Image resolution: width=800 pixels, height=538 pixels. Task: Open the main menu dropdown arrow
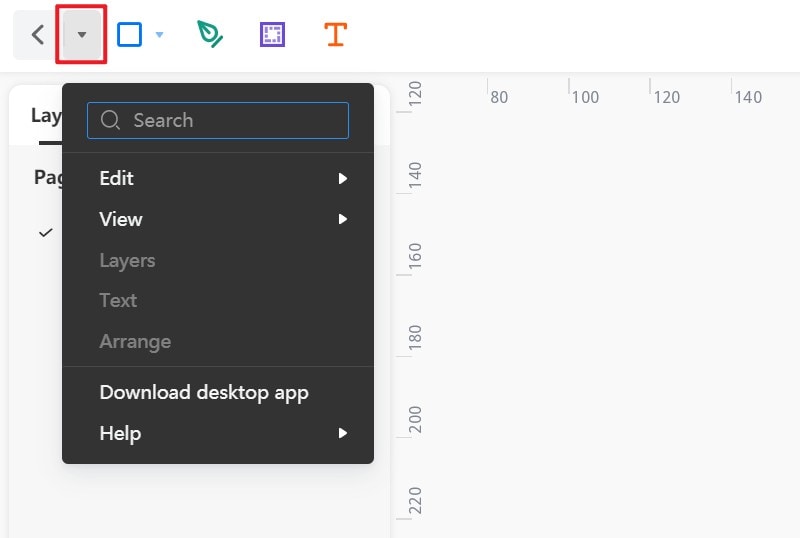point(82,35)
